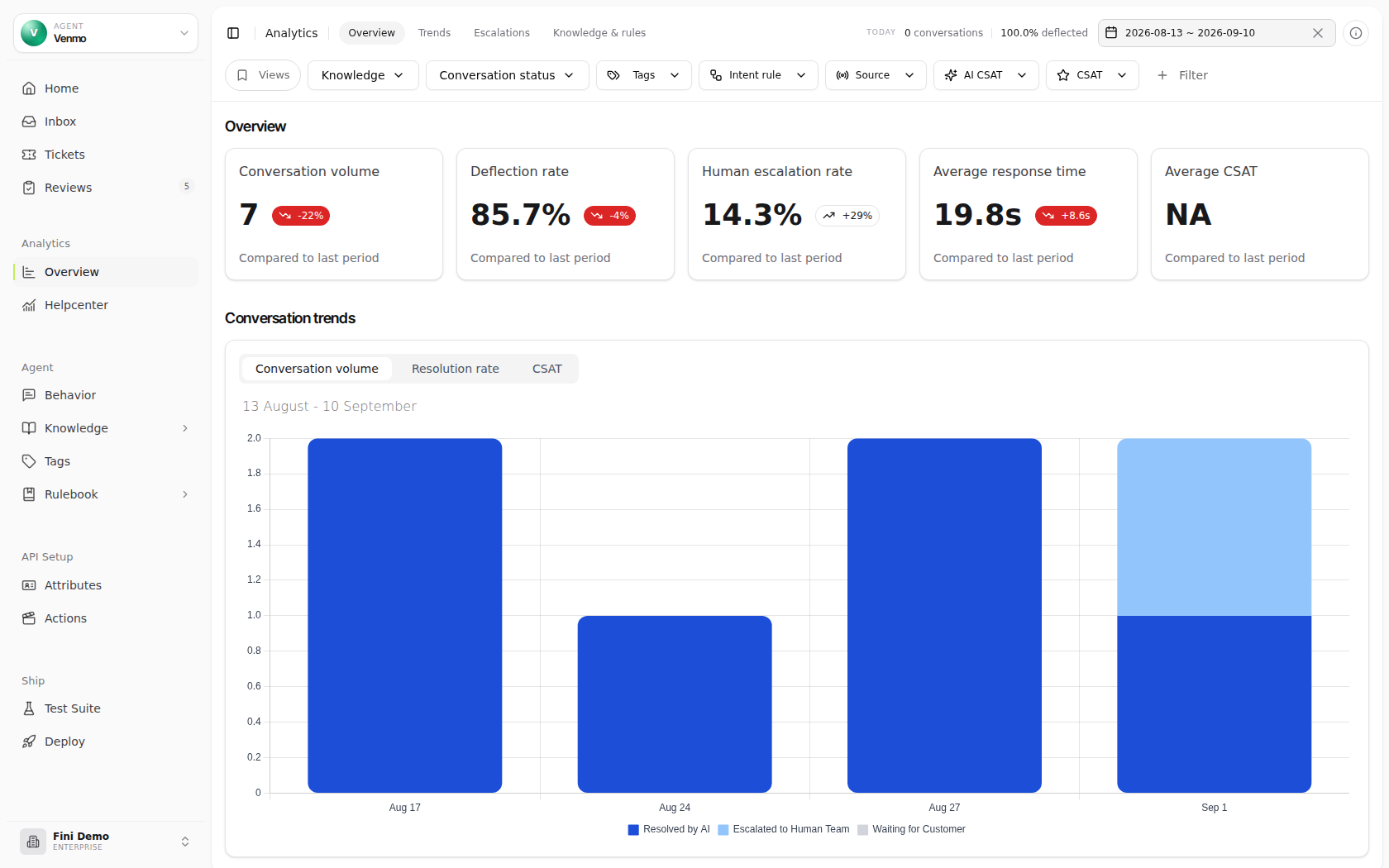
Task: Open the Tags filter dropdown
Action: point(643,75)
